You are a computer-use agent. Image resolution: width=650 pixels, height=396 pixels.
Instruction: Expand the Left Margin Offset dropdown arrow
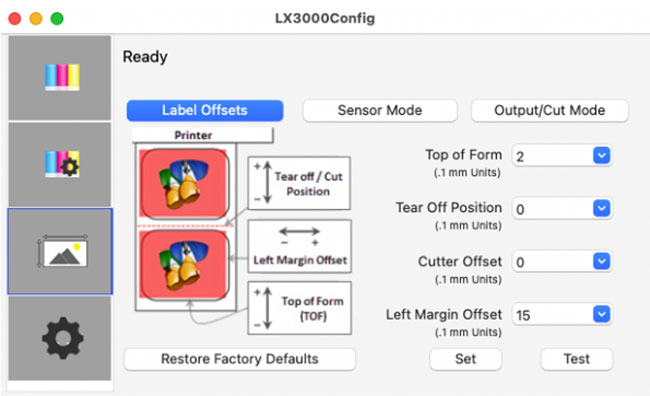601,314
